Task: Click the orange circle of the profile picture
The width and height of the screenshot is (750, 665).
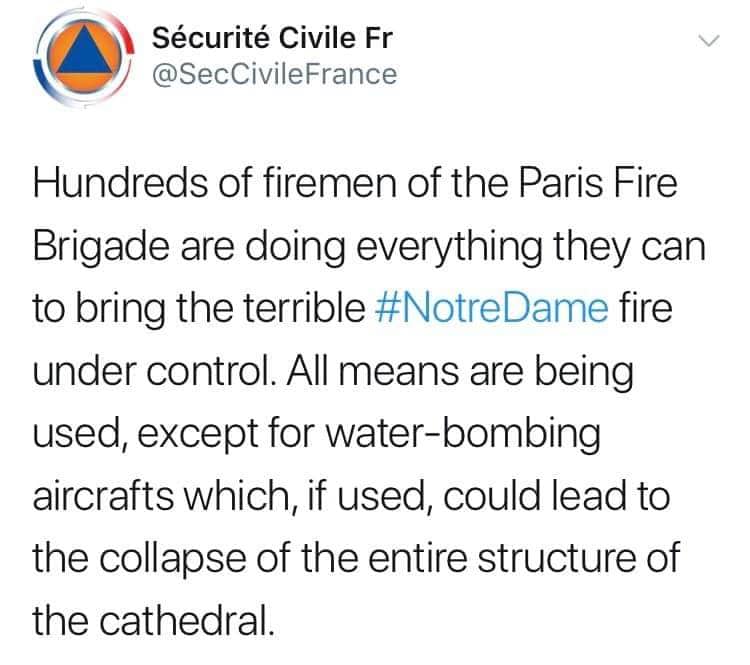Action: [84, 56]
